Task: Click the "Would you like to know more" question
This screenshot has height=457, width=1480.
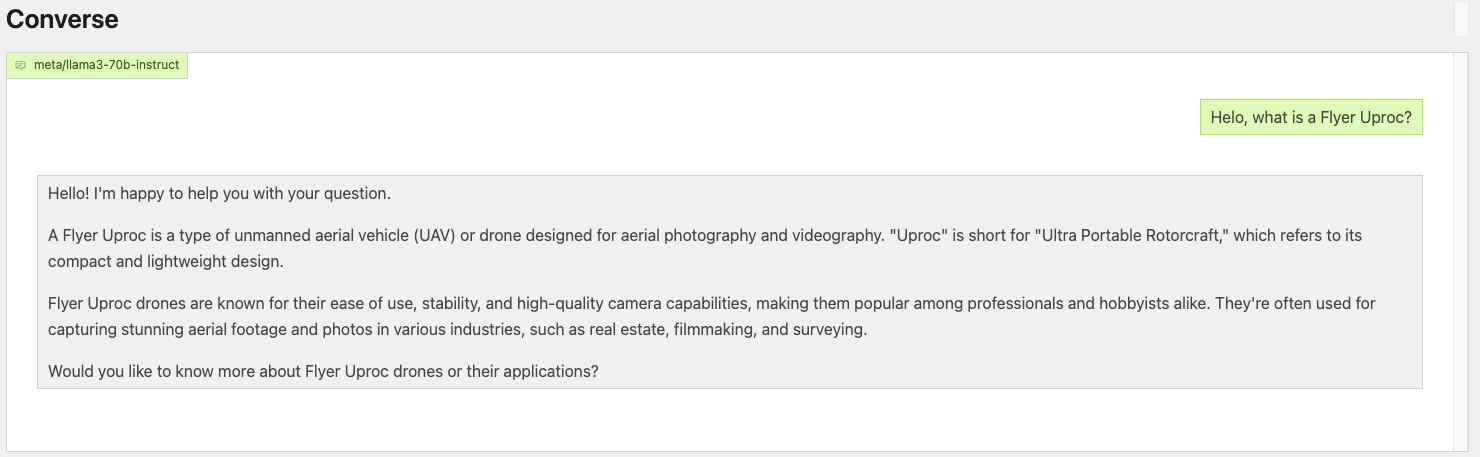Action: coord(323,371)
